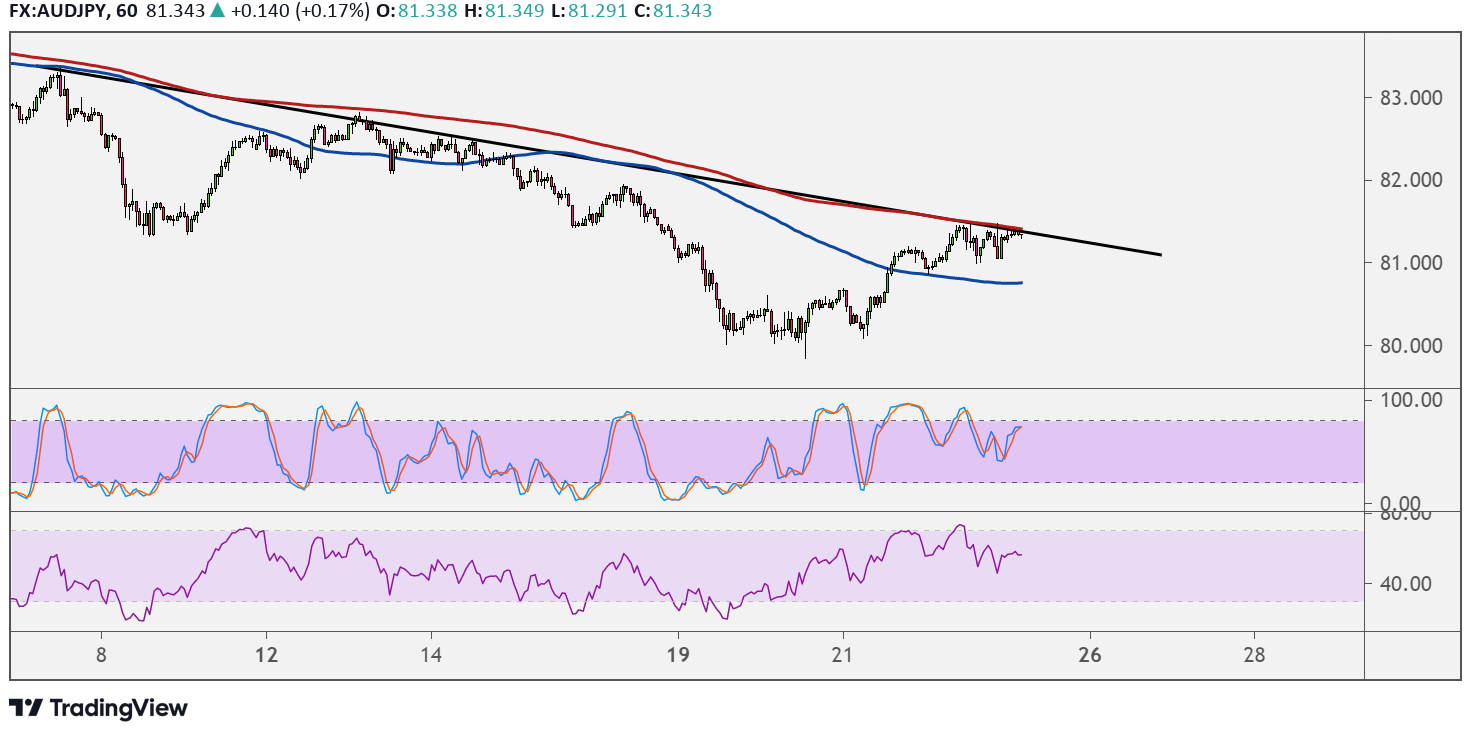This screenshot has width=1471, height=735.
Task: Click the green up-triangle change indicator
Action: point(217,11)
